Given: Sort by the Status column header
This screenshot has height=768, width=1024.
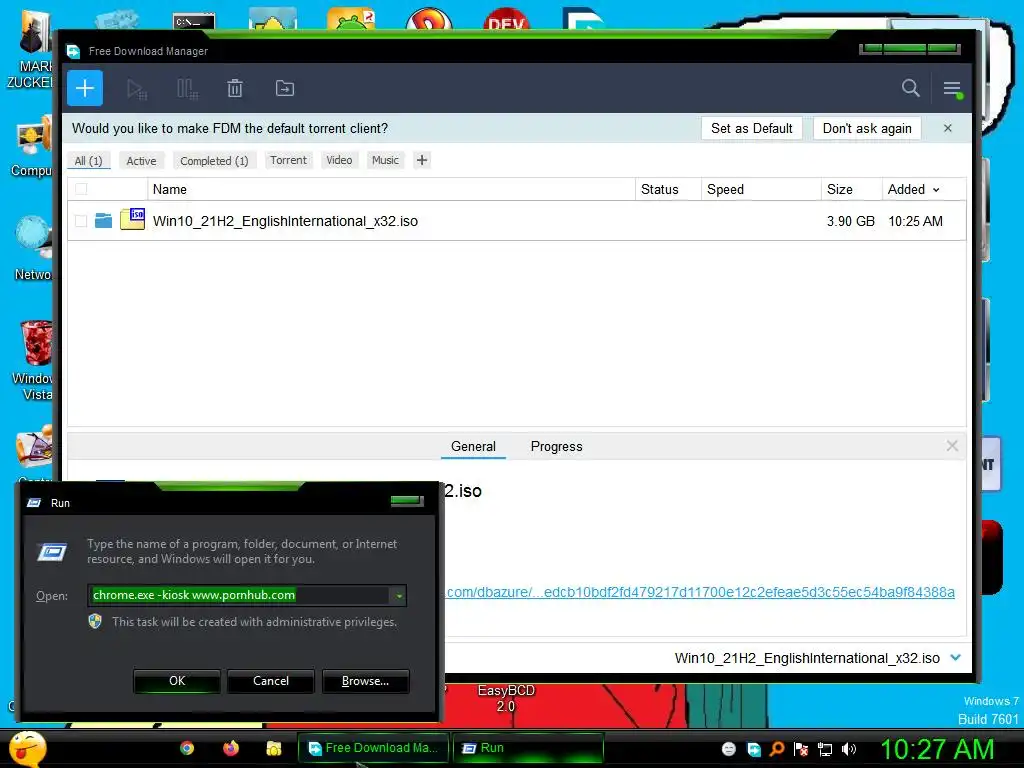Looking at the screenshot, I should pyautogui.click(x=667, y=189).
